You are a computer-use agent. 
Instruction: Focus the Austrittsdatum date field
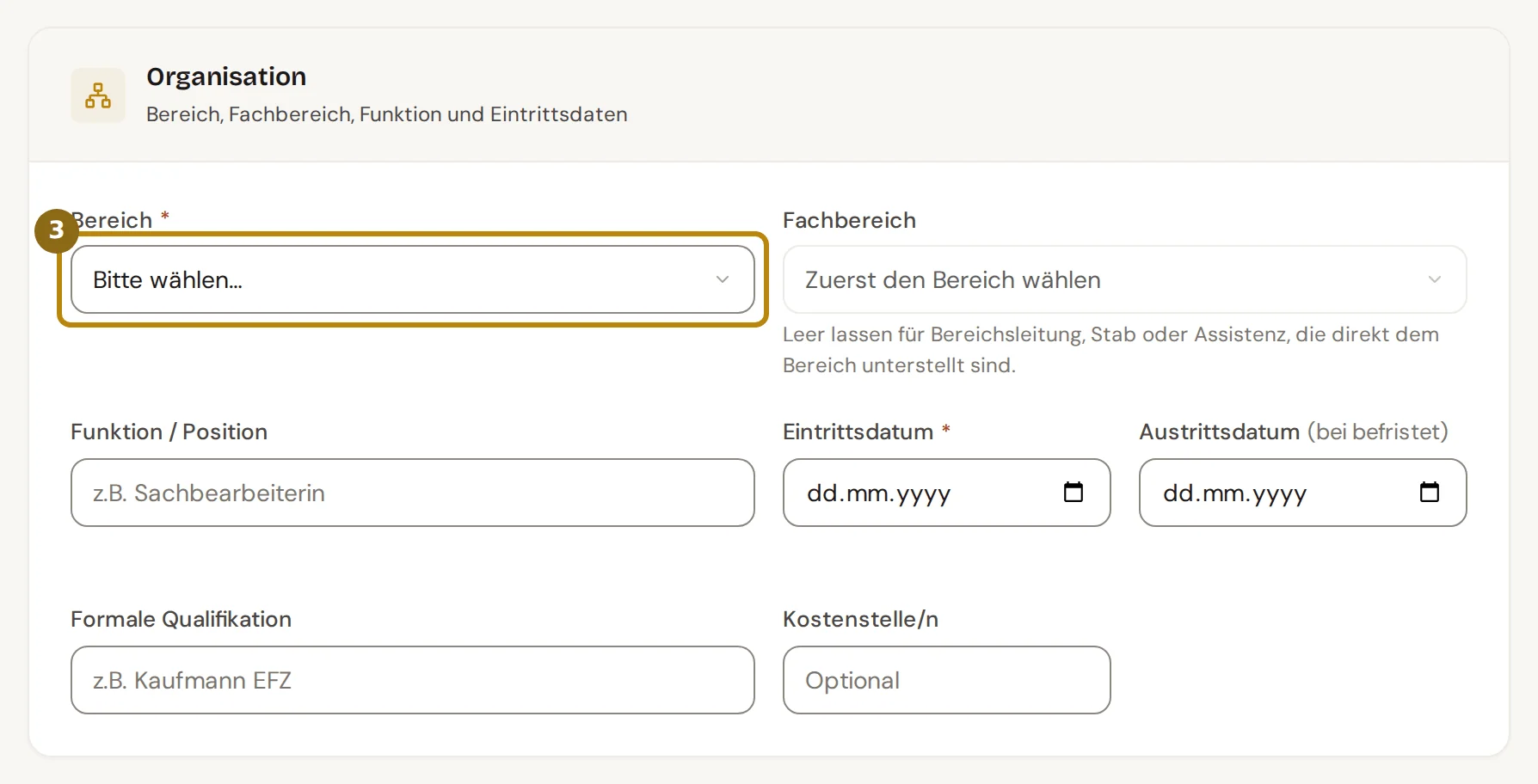(x=1302, y=493)
